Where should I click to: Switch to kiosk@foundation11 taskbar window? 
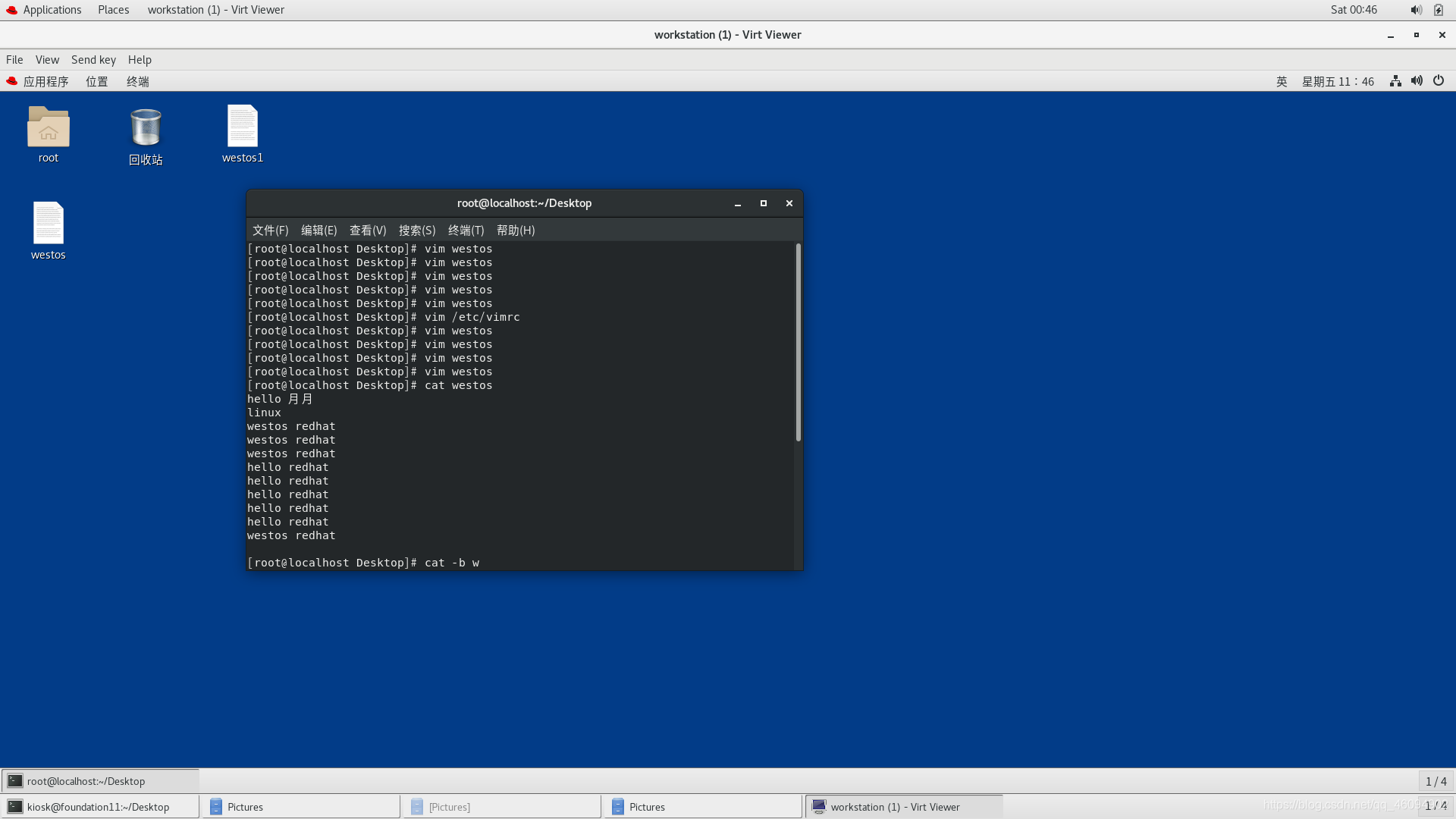pyautogui.click(x=99, y=807)
